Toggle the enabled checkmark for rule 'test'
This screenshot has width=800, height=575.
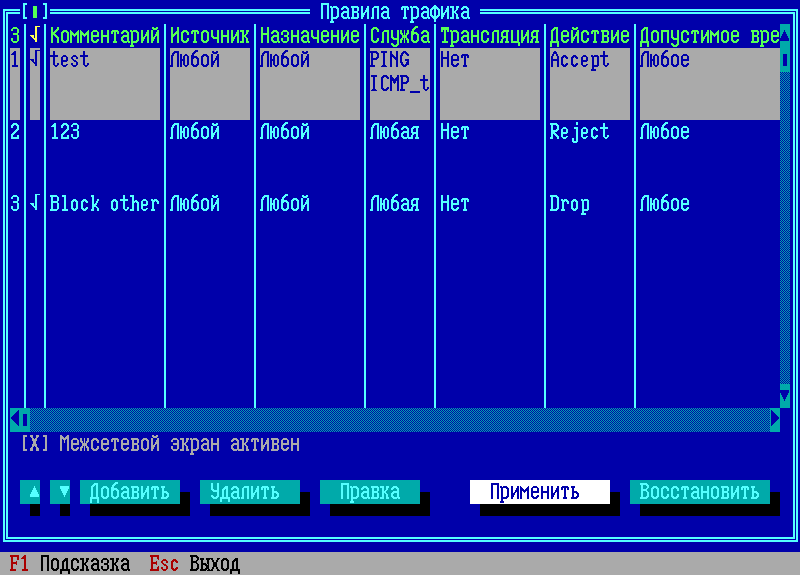35,60
